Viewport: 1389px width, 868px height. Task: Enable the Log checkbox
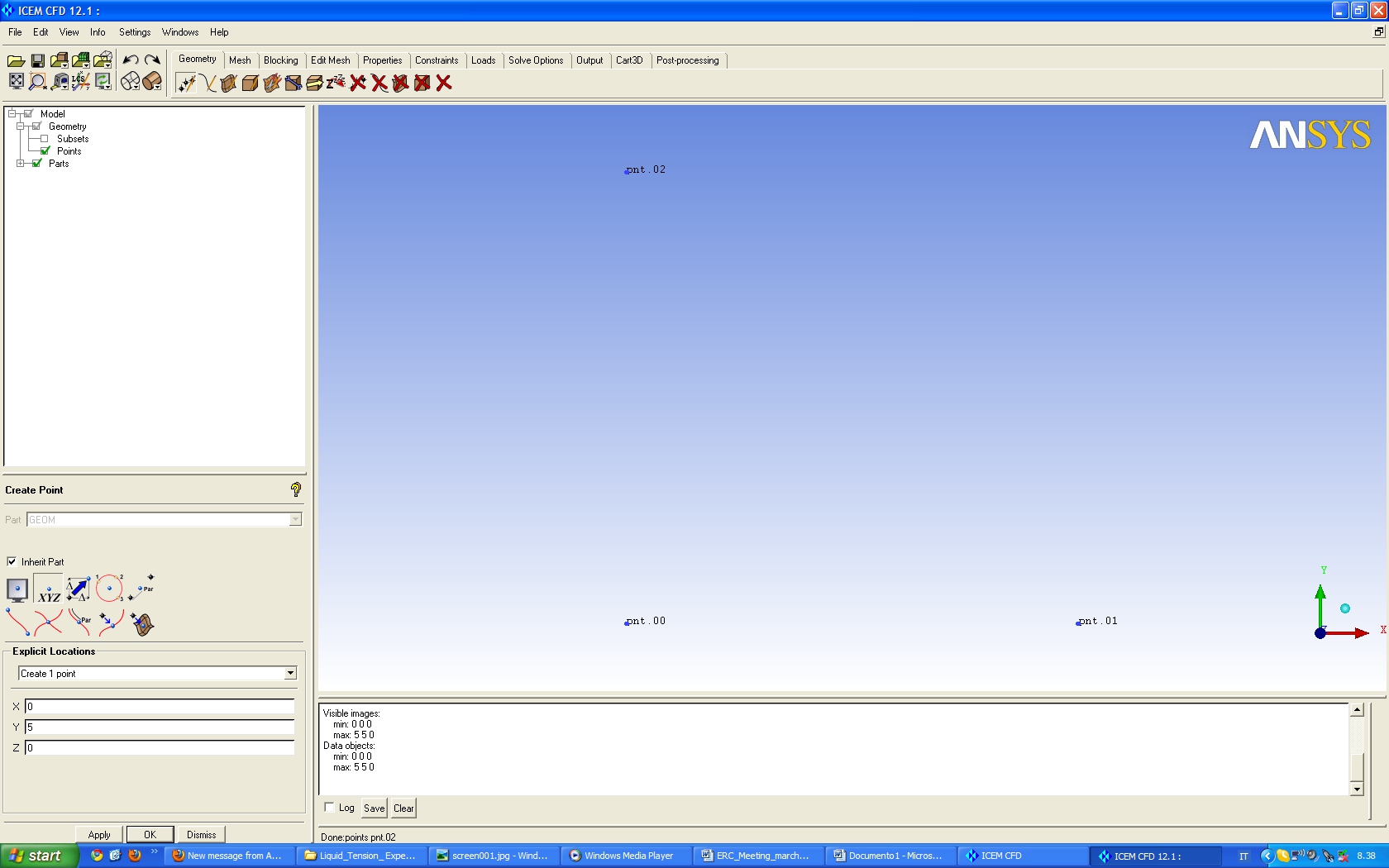[x=330, y=808]
